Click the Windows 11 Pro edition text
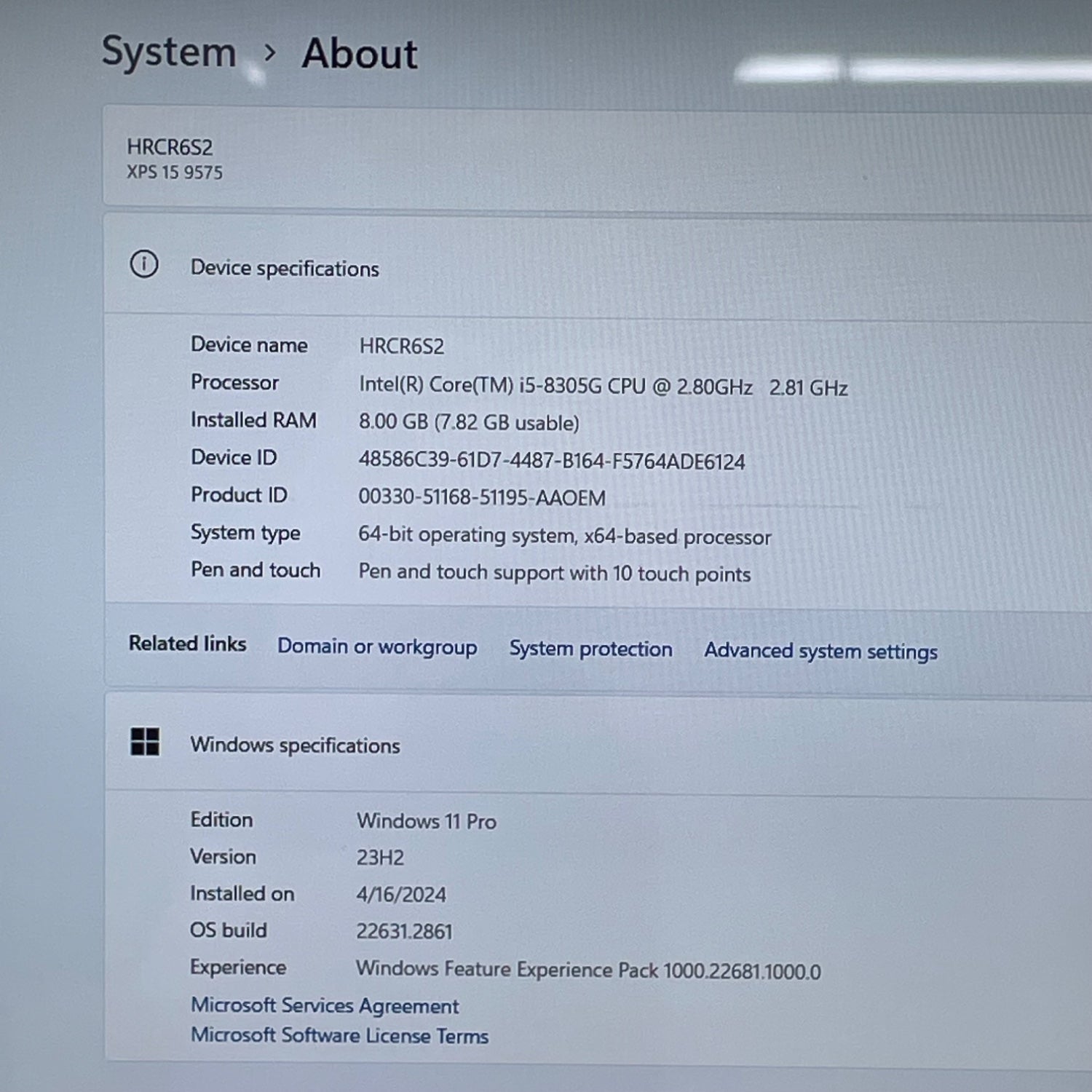The image size is (1092, 1092). click(x=427, y=821)
